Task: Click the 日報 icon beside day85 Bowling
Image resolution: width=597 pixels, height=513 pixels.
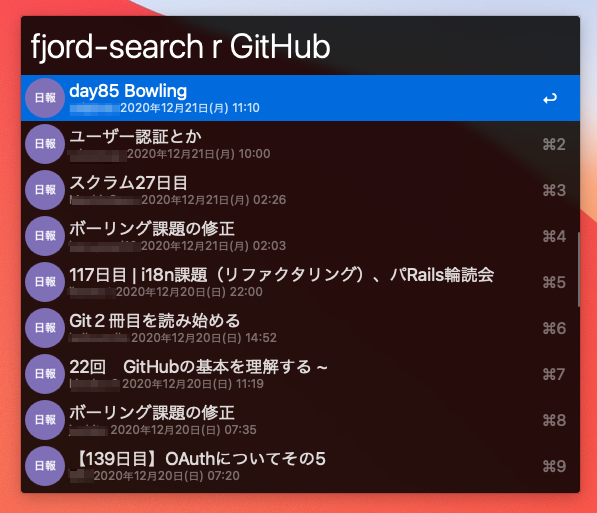Action: (45, 98)
